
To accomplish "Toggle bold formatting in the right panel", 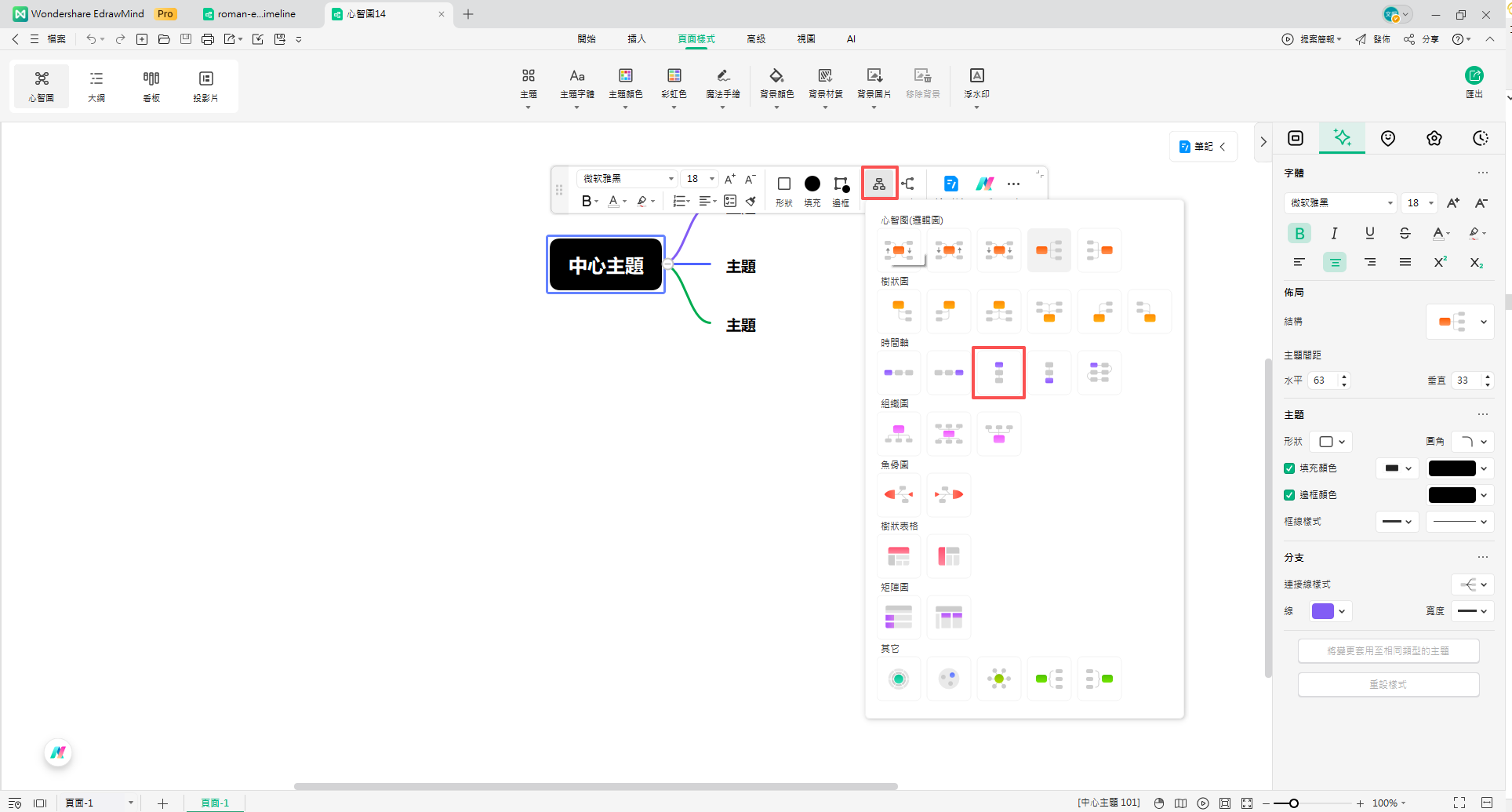I will (1299, 233).
